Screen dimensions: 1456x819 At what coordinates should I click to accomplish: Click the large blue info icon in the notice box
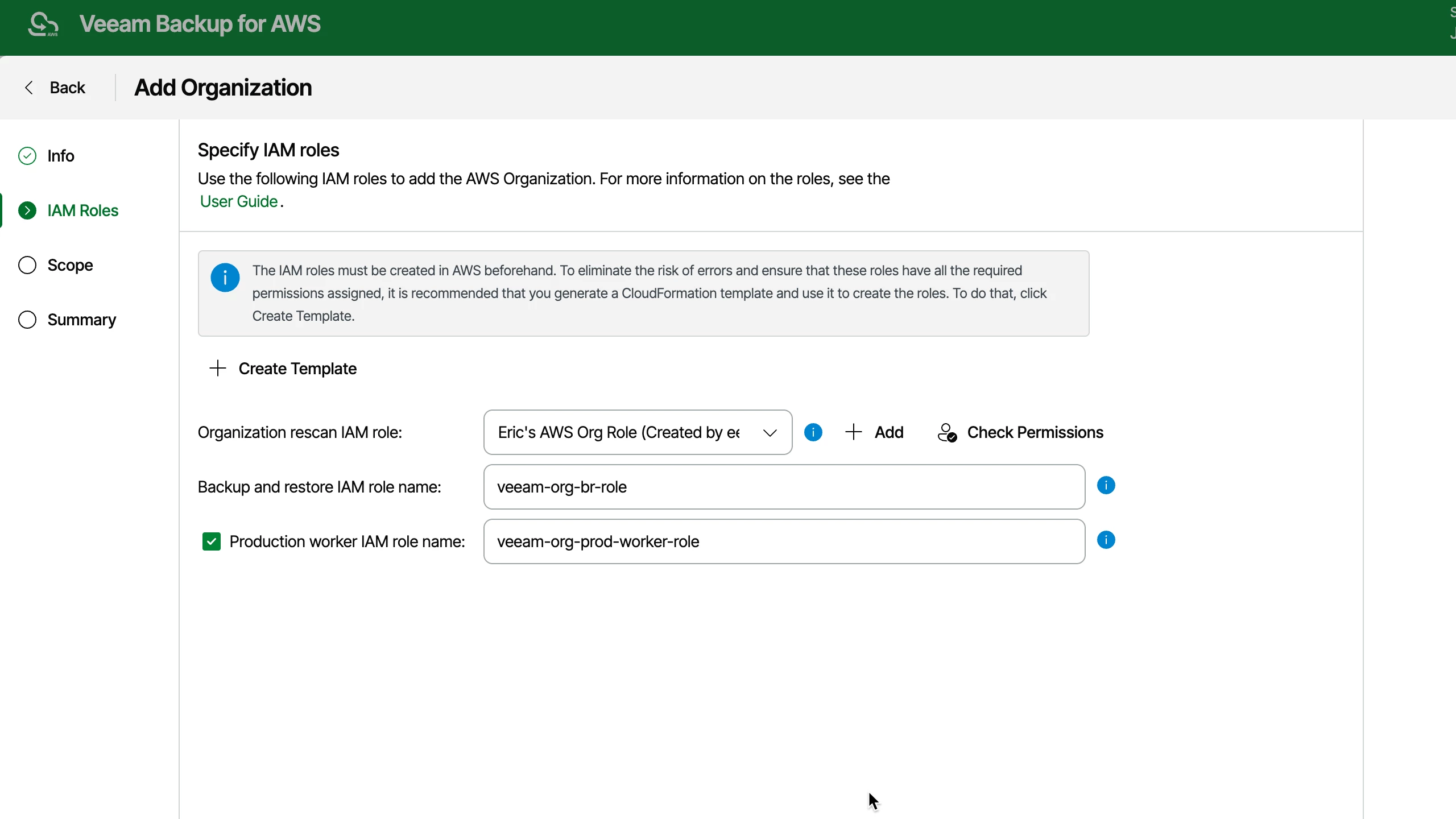click(225, 278)
